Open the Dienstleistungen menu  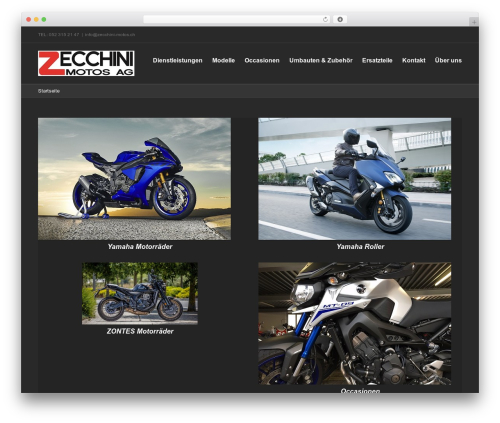click(177, 60)
